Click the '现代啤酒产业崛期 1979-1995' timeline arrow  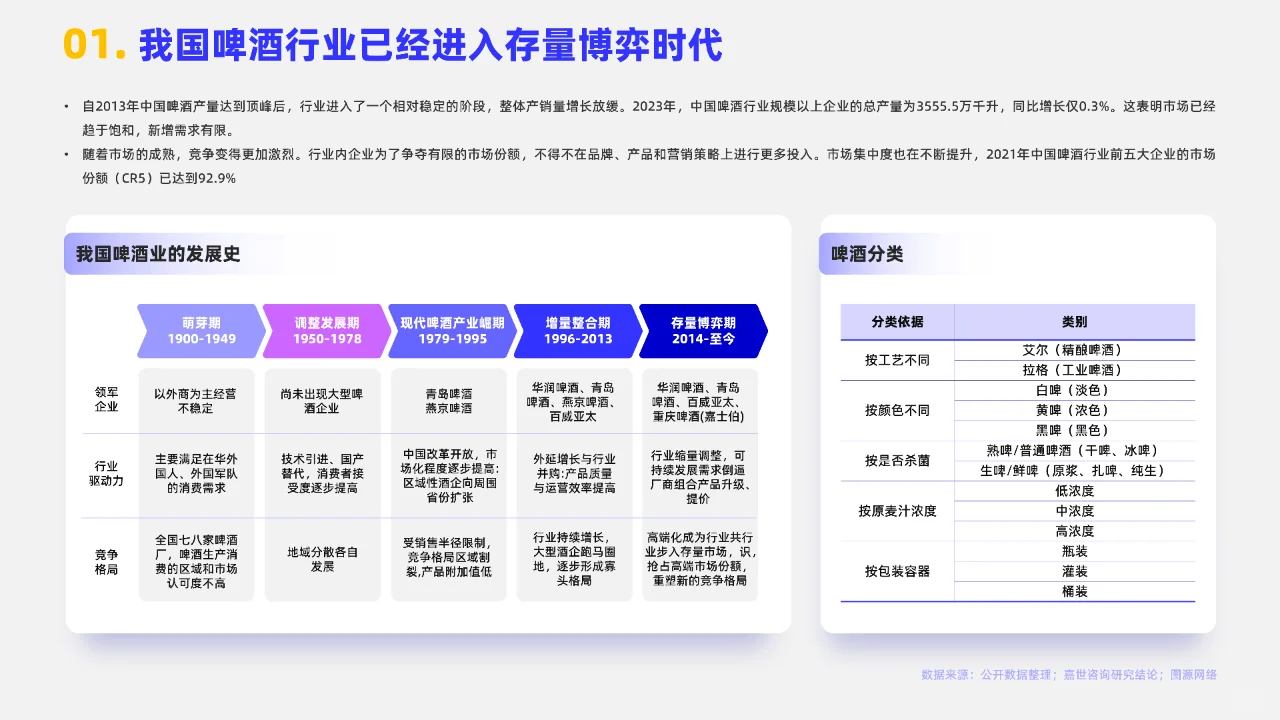point(453,331)
